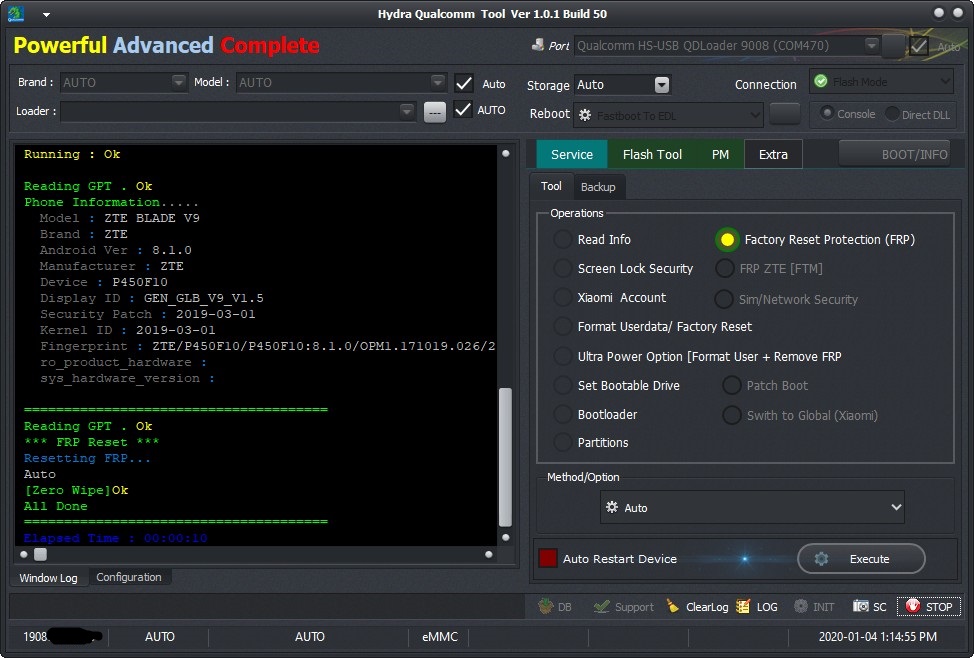The width and height of the screenshot is (974, 658).
Task: Browse loader file with ellipsis button
Action: (435, 112)
